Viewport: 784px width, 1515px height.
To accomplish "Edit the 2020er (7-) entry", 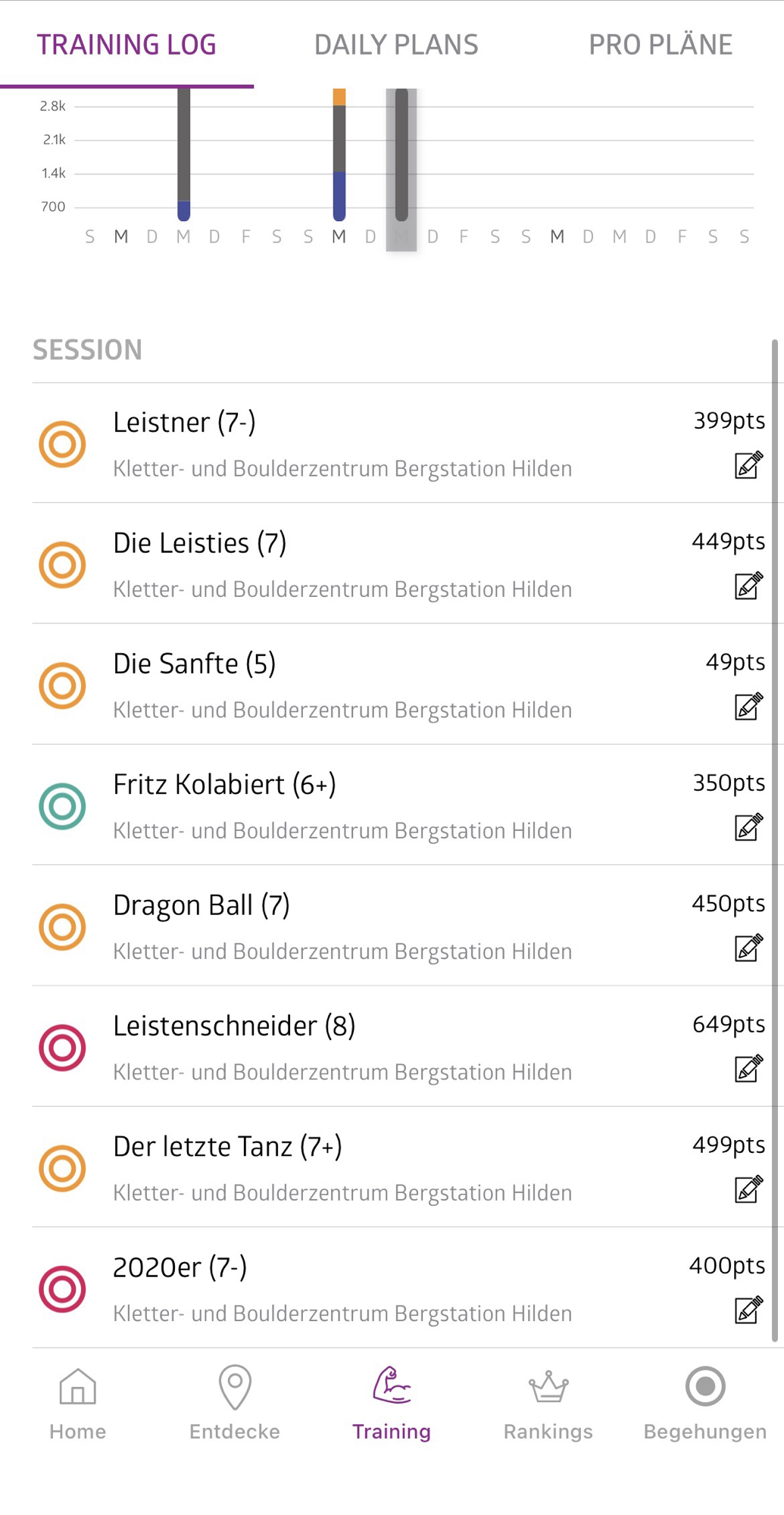I will tap(748, 1310).
